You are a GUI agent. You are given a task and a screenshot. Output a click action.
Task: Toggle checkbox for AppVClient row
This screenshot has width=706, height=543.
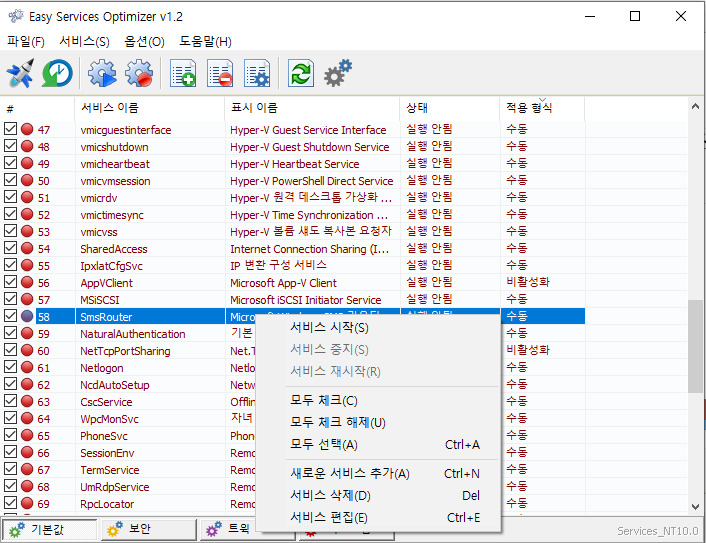(x=10, y=282)
